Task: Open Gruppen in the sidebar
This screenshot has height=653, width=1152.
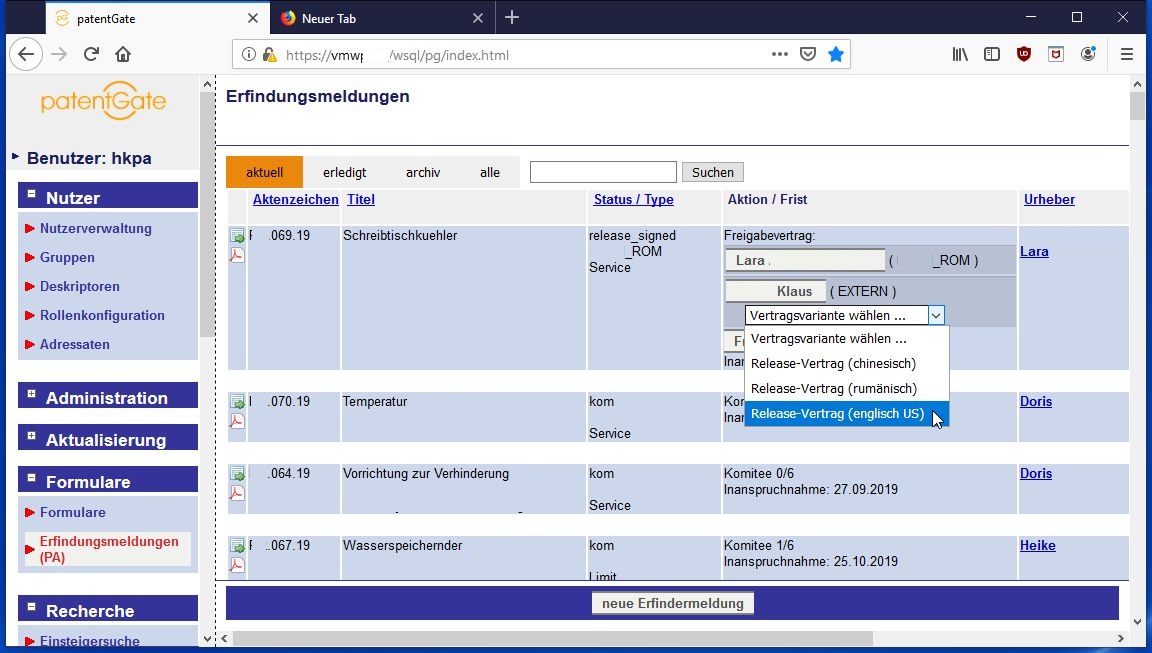Action: tap(67, 258)
